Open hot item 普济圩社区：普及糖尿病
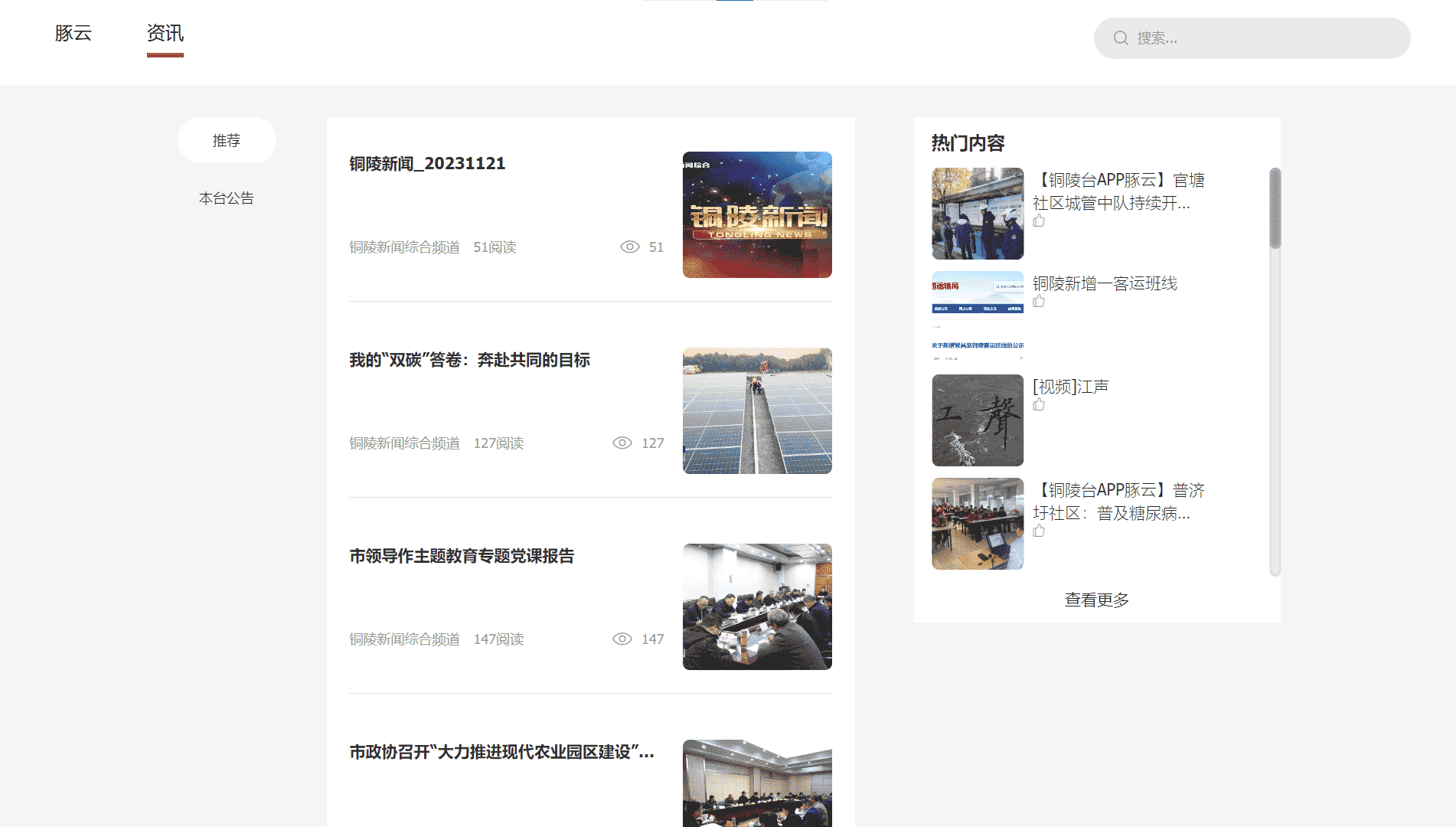The image size is (1456, 827). (1118, 502)
